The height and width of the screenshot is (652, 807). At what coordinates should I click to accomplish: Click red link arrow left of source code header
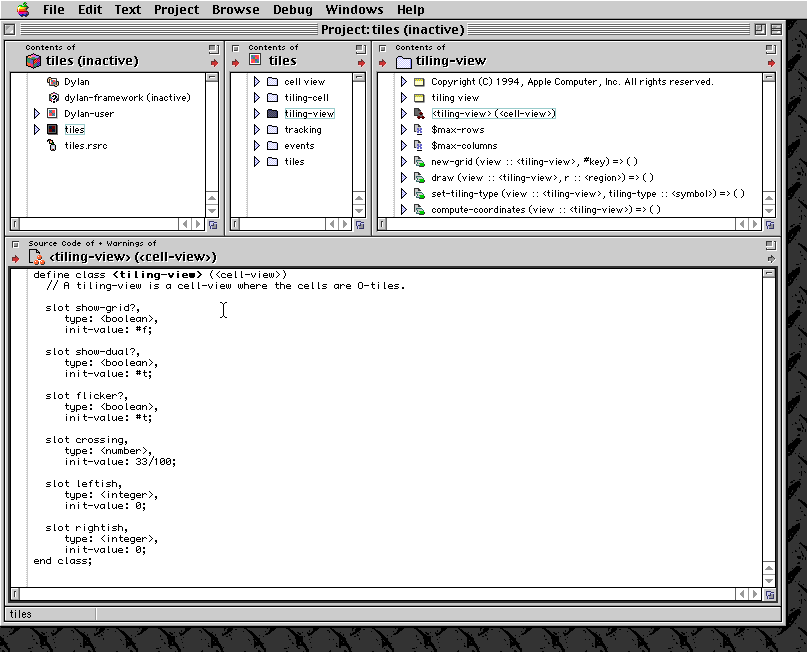(x=15, y=258)
